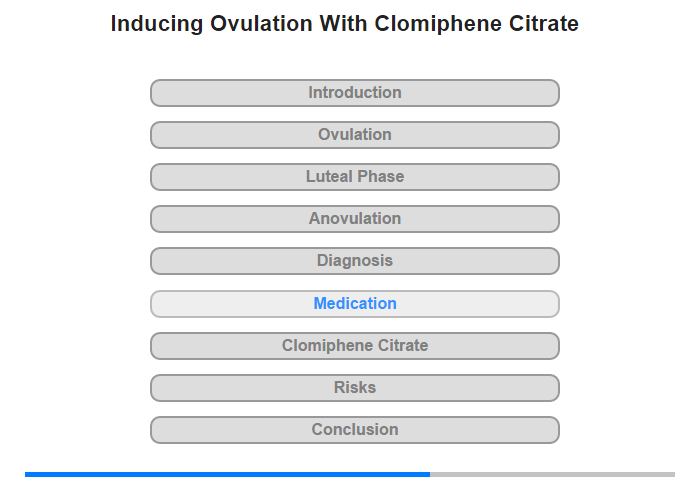Choose the last item in the section list

[355, 430]
